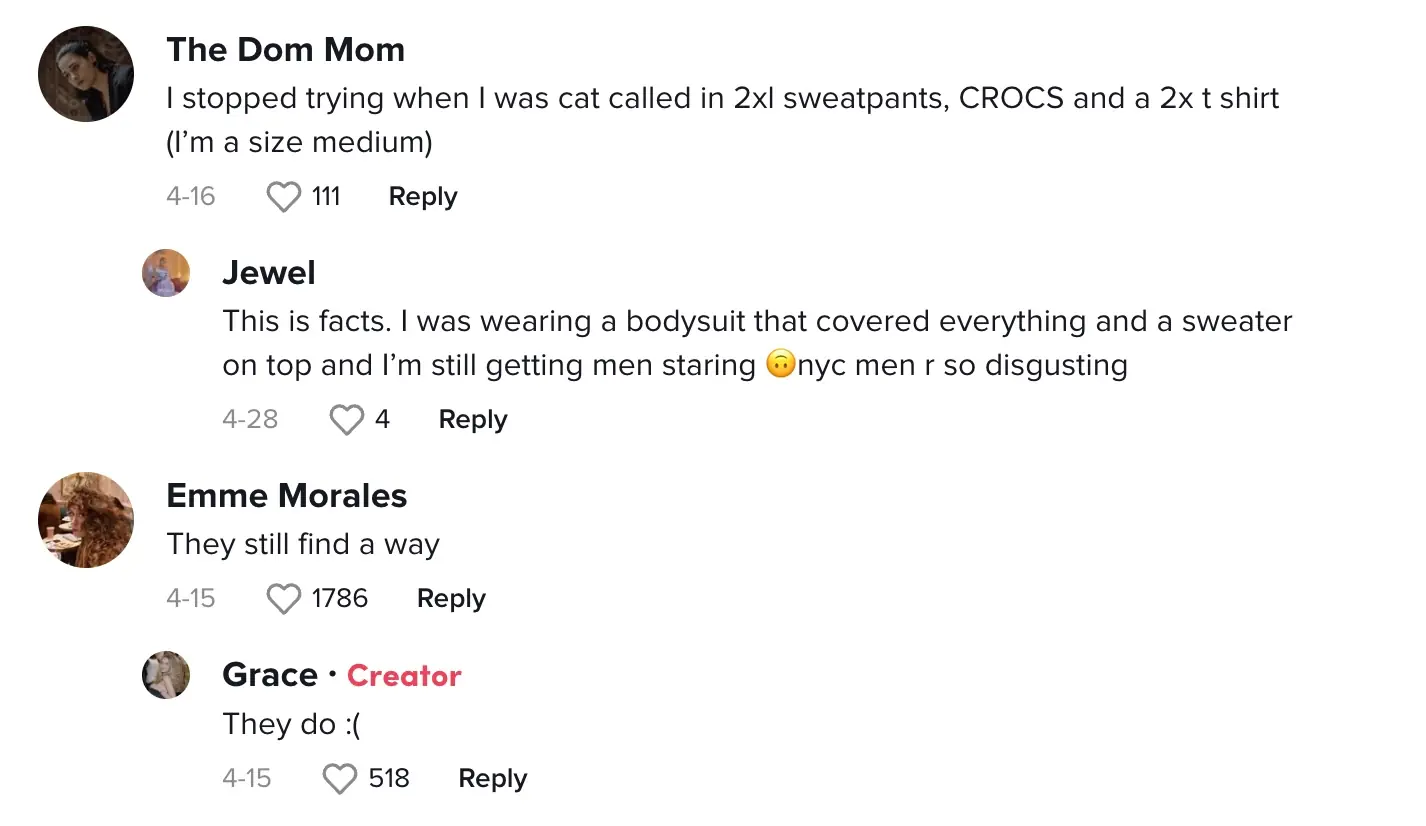The height and width of the screenshot is (826, 1426).
Task: Like Jewel's reply with heart icon
Action: (346, 420)
